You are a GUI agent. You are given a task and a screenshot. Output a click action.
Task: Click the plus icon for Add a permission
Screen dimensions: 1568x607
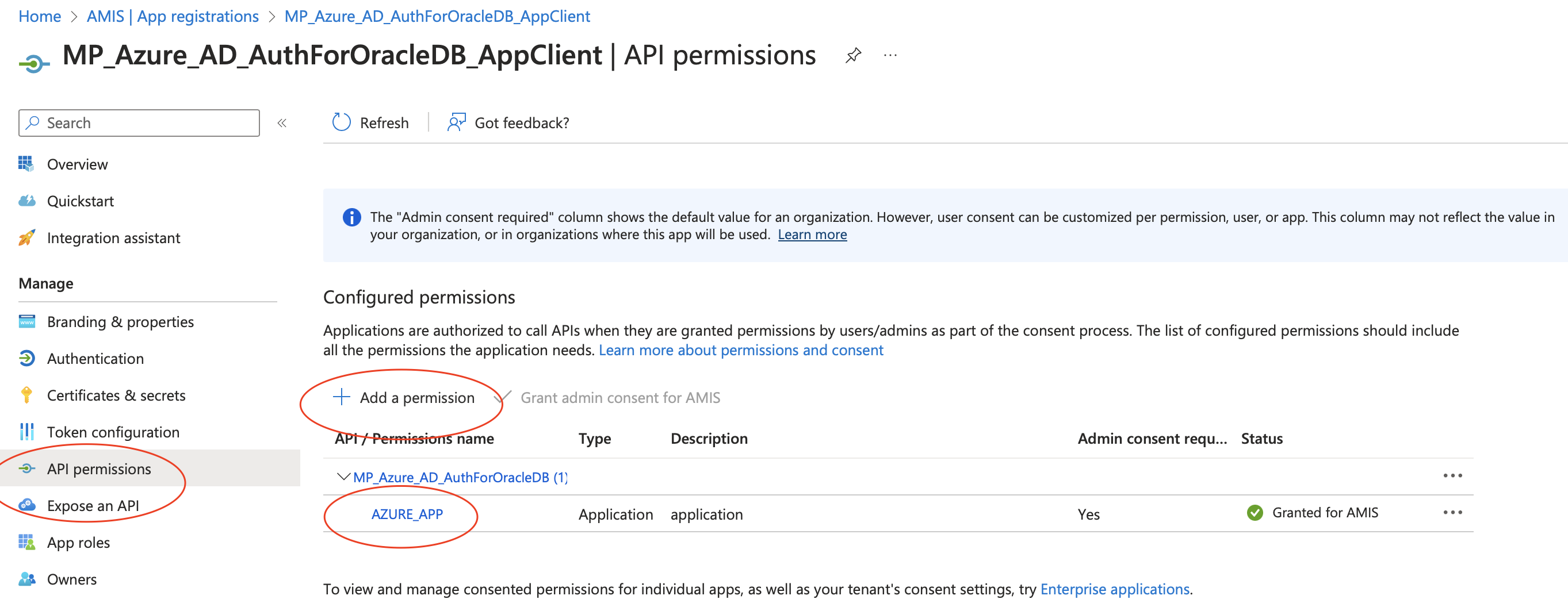tap(342, 397)
